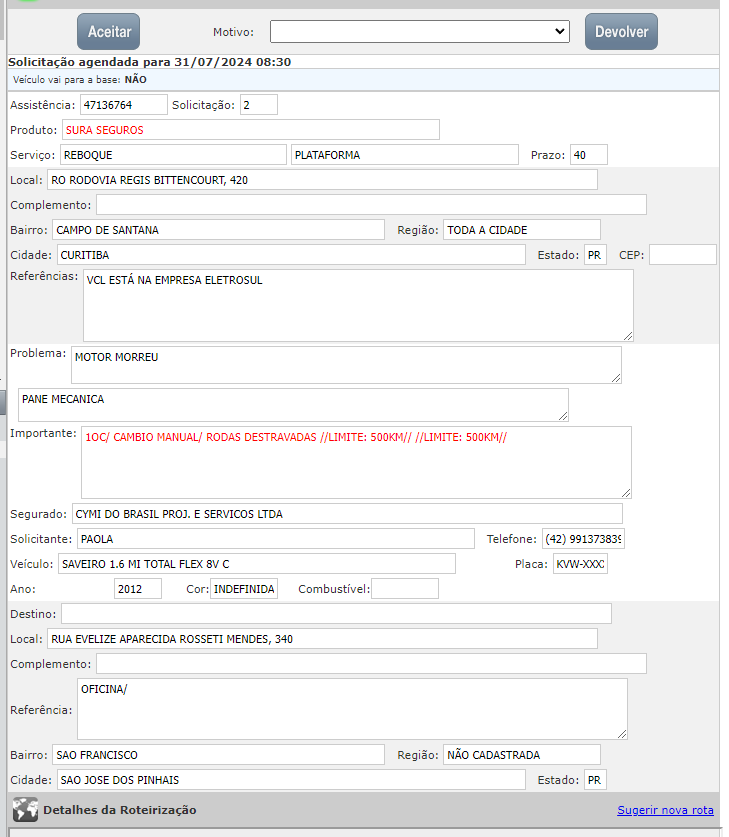The width and height of the screenshot is (729, 837).
Task: Focus the origin Local address field
Action: click(x=321, y=180)
